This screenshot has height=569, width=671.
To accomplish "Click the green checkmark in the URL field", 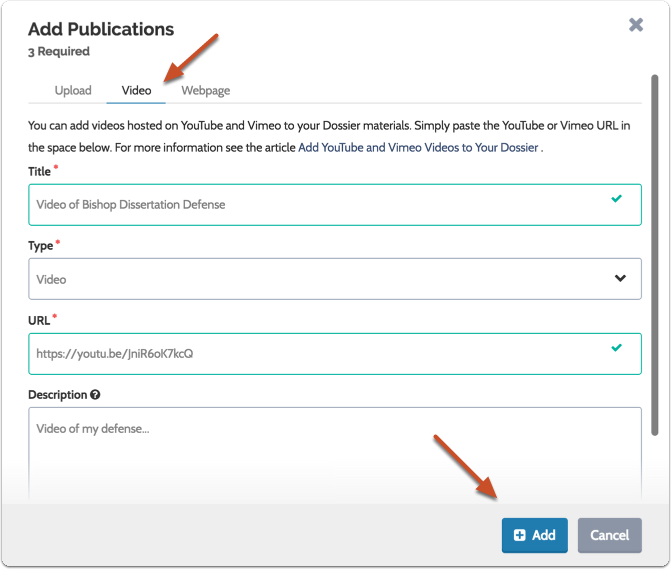I will point(616,347).
